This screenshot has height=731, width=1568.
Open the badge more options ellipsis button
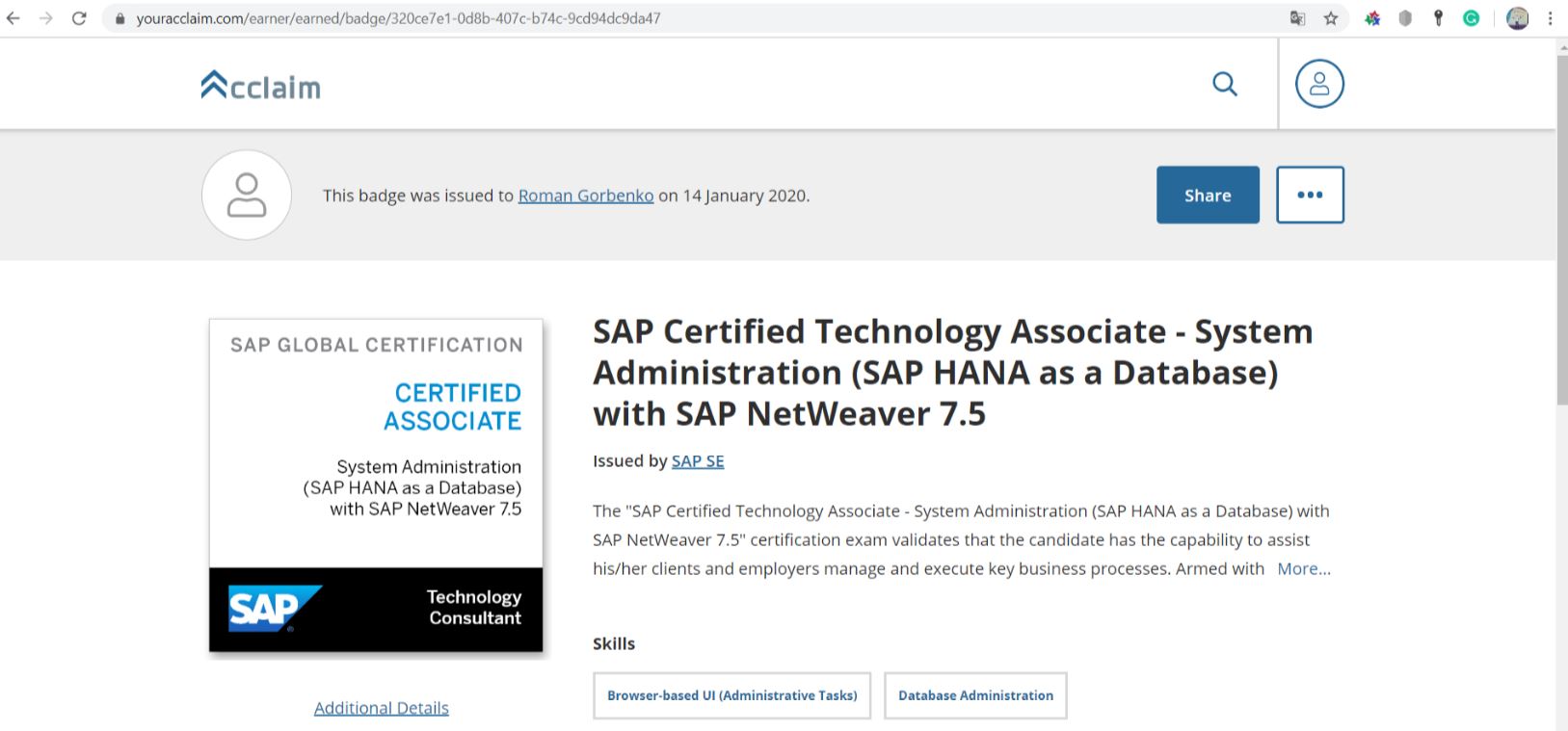pyautogui.click(x=1310, y=195)
